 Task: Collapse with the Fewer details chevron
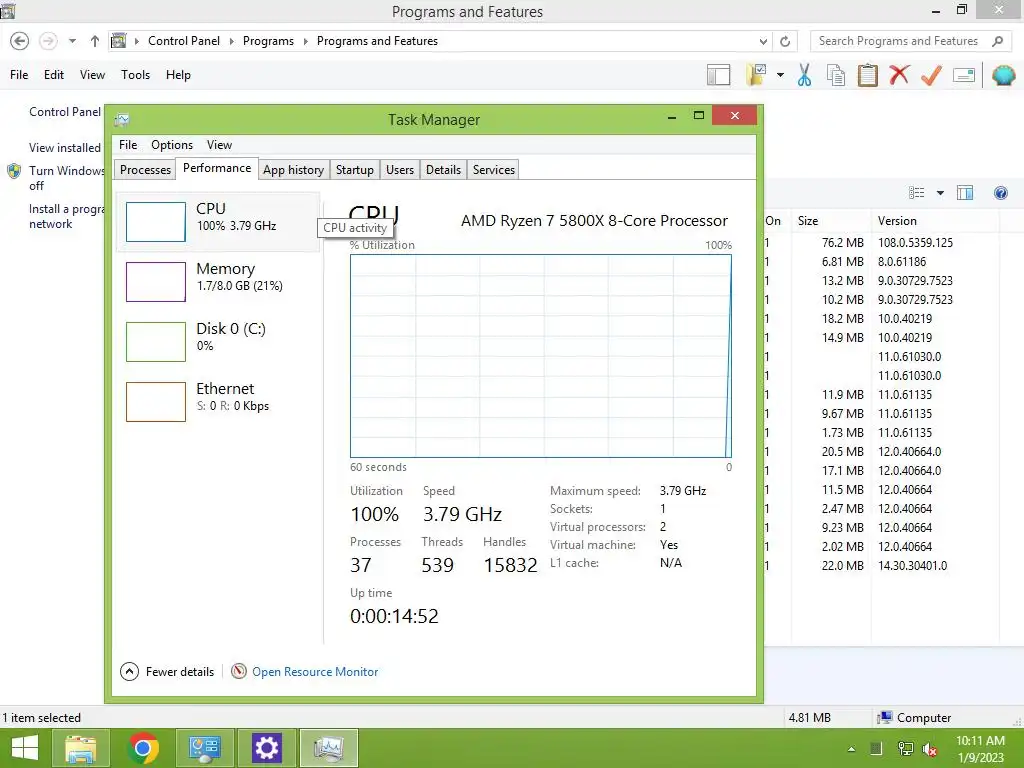(129, 671)
